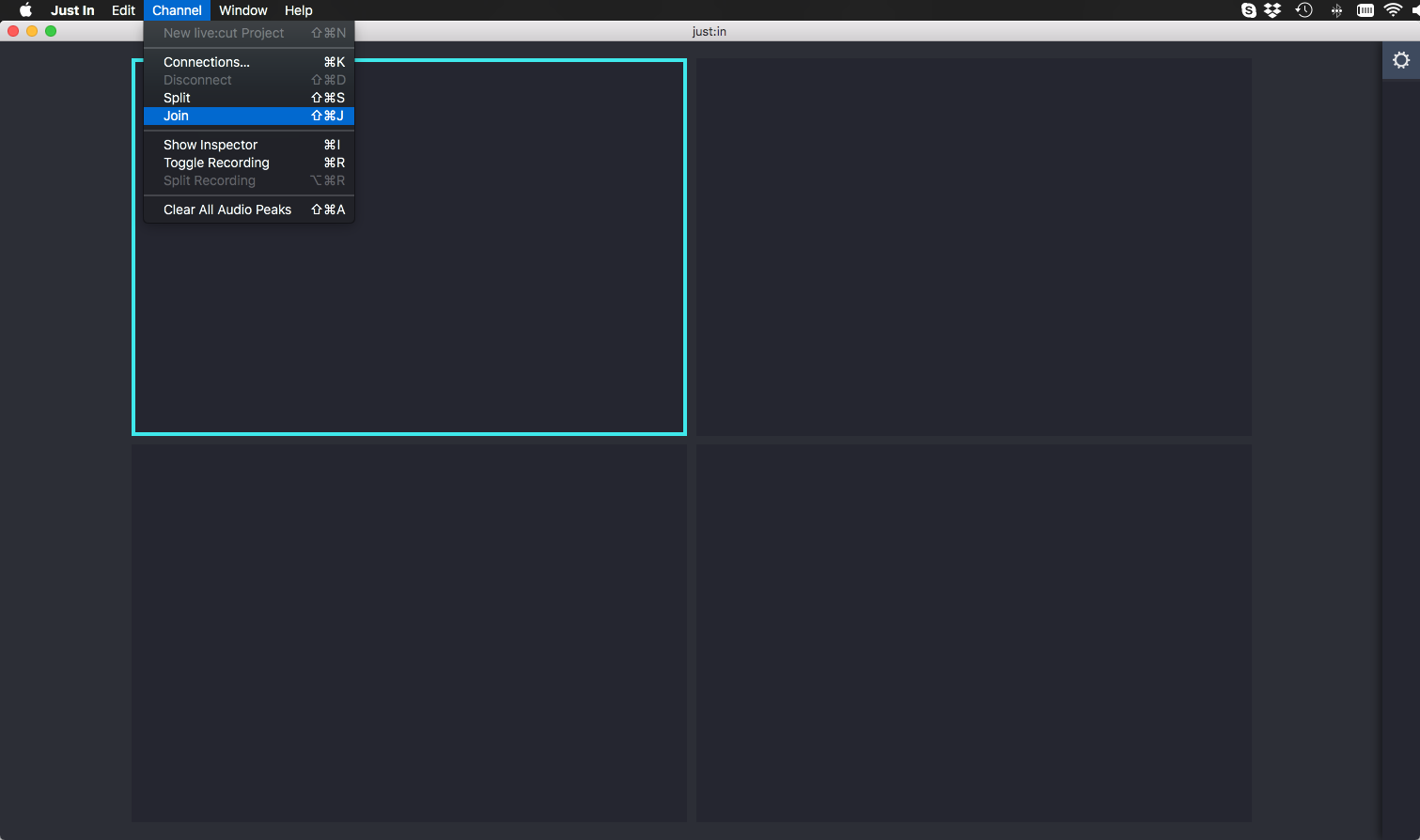Minimize the just:in window with yellow button
Viewport: 1420px width, 840px height.
click(32, 31)
